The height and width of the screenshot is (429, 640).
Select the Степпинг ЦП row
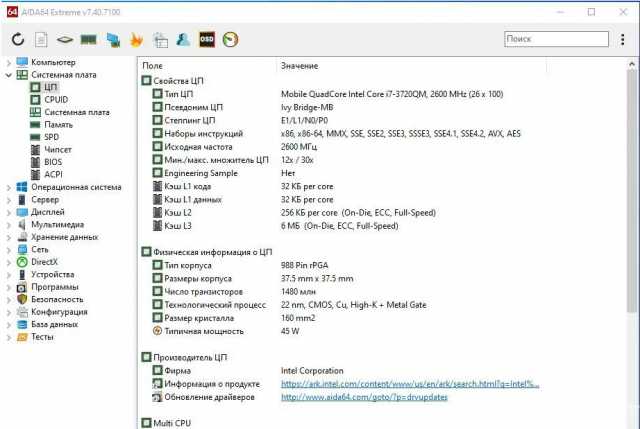240,120
